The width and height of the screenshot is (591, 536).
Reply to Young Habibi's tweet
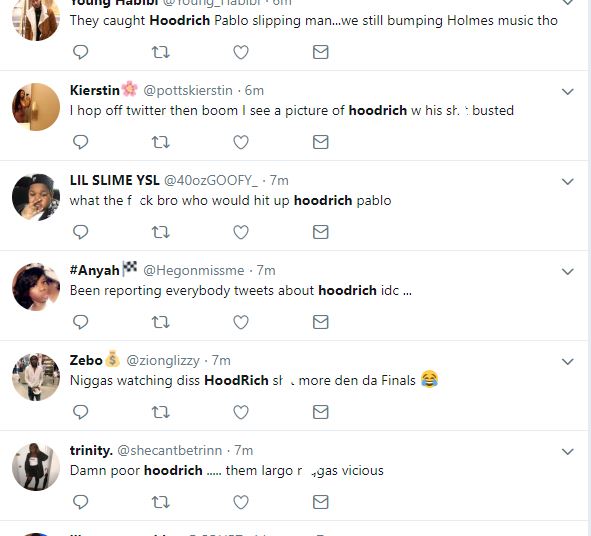click(x=80, y=52)
